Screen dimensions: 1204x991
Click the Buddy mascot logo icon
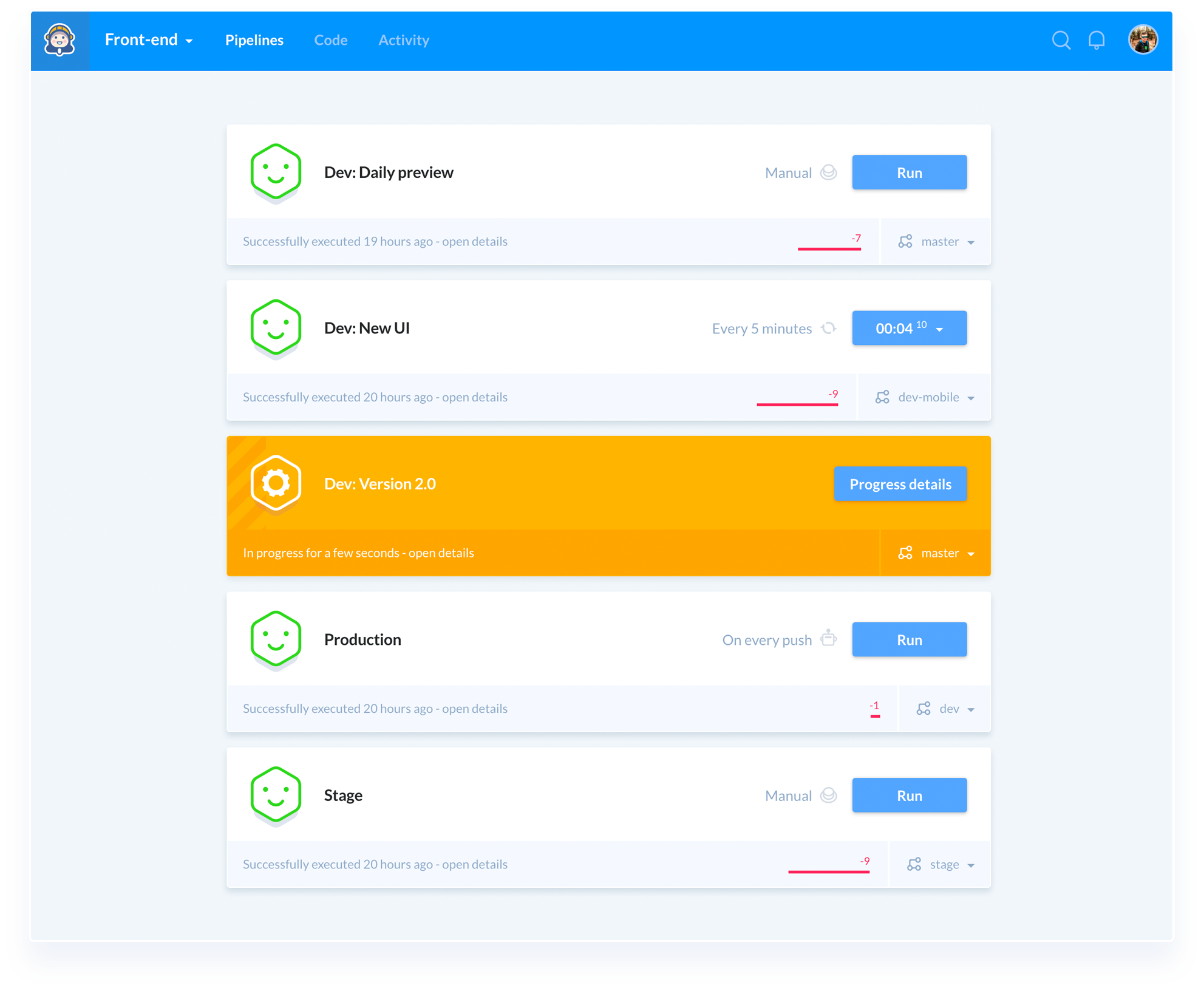(60, 40)
